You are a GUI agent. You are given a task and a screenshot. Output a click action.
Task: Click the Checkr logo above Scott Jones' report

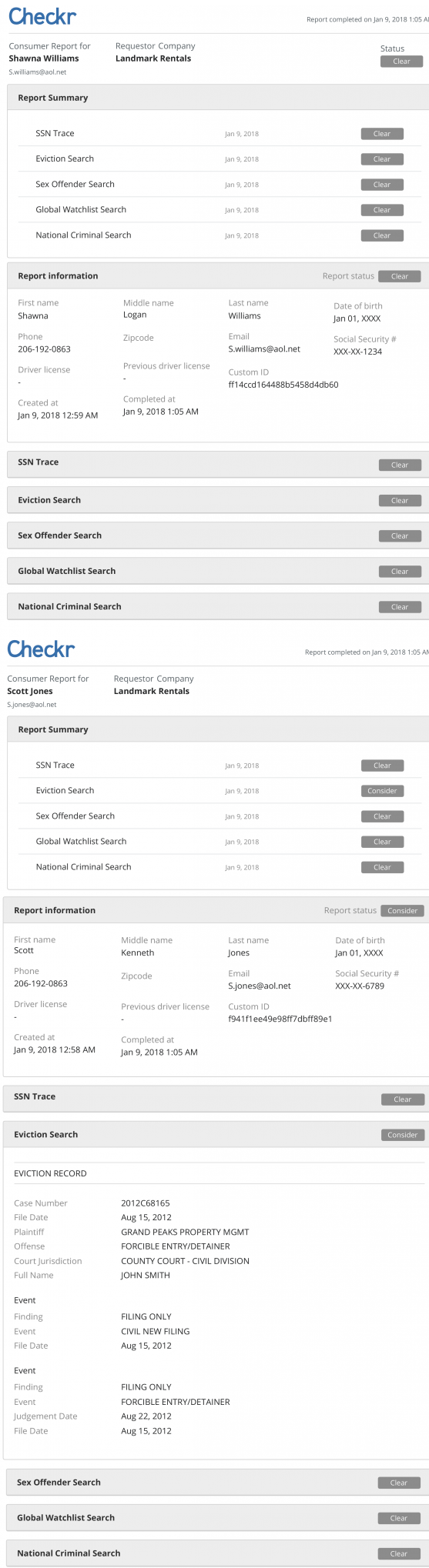click(x=41, y=649)
